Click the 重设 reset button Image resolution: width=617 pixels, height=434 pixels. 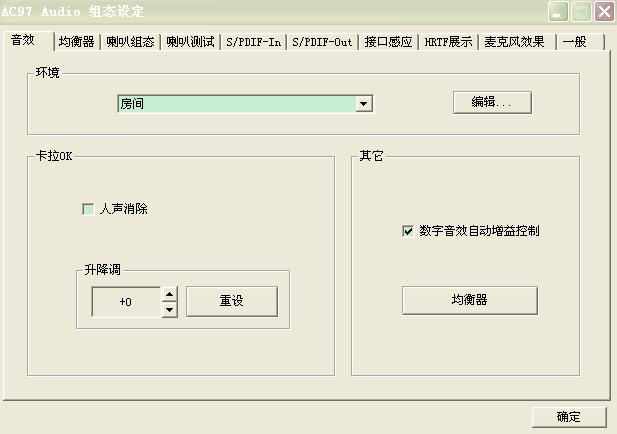point(232,301)
